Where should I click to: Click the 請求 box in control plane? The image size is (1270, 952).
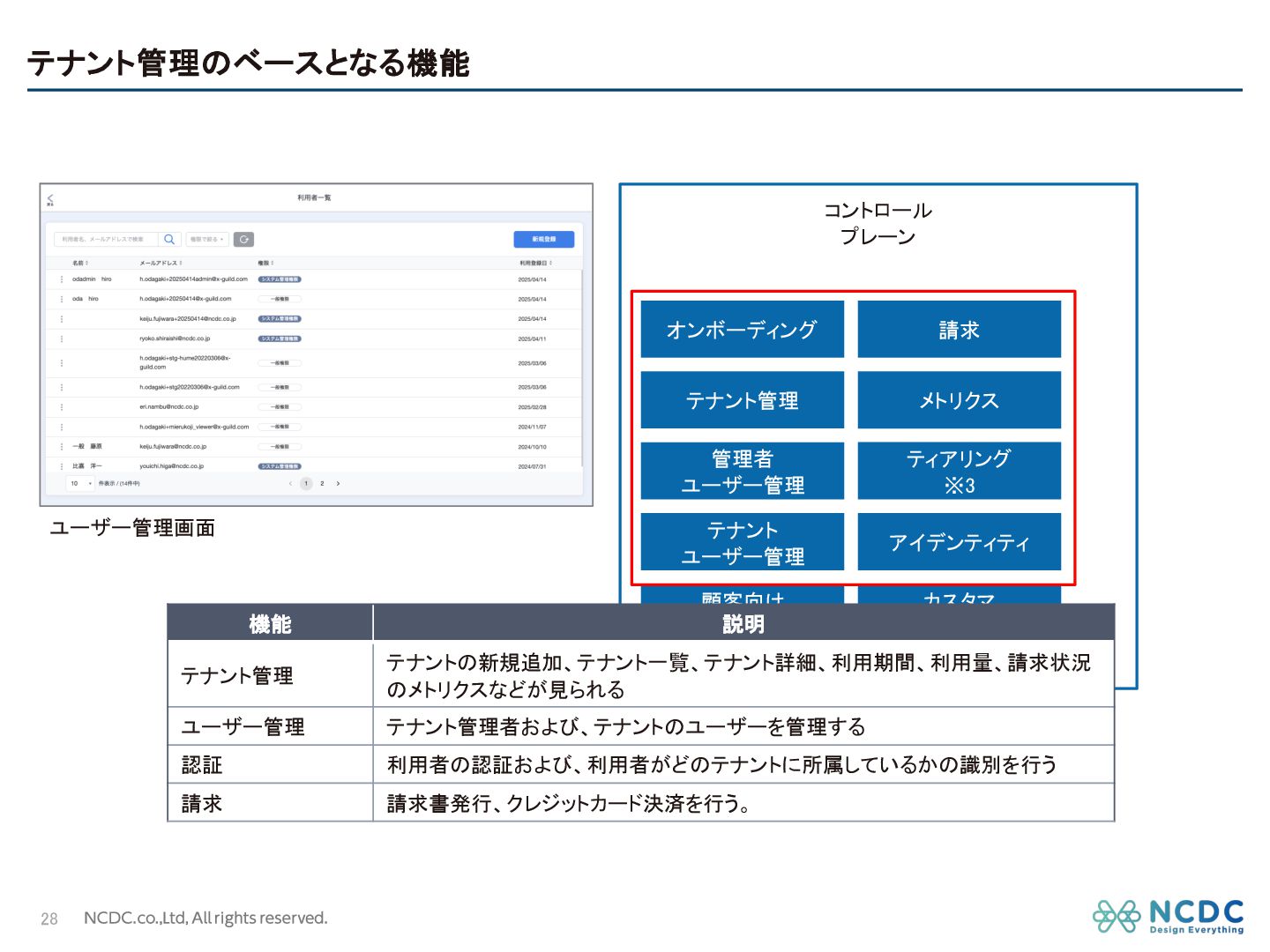[x=959, y=329]
